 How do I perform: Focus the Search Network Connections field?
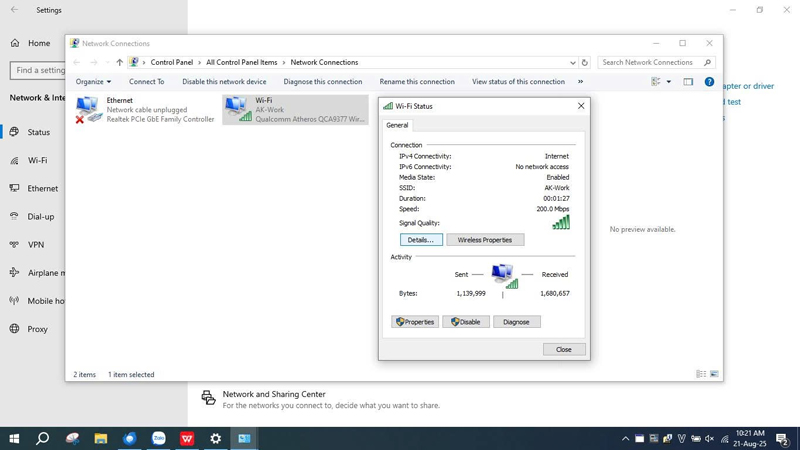(x=656, y=62)
